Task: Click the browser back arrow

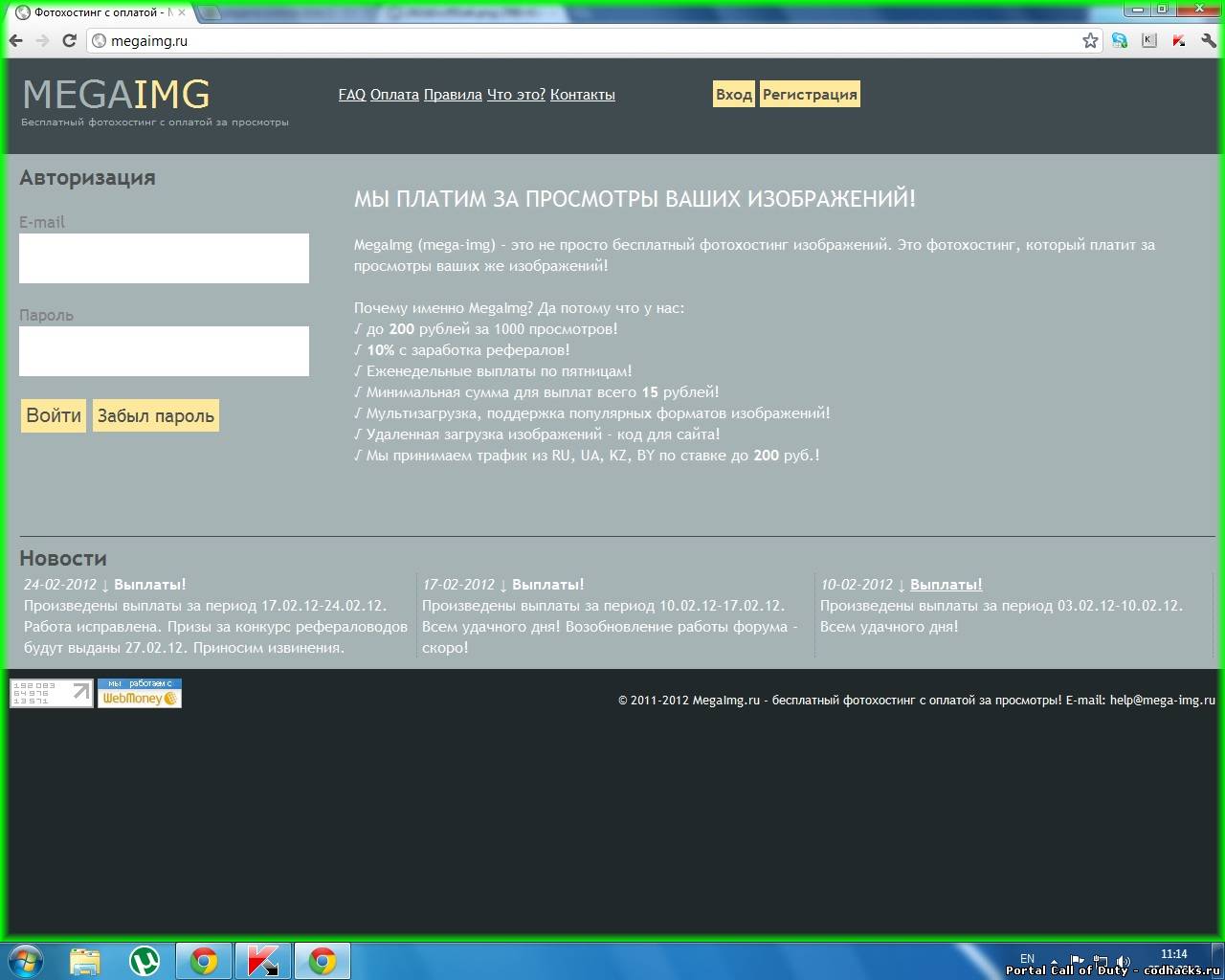Action: [x=15, y=41]
